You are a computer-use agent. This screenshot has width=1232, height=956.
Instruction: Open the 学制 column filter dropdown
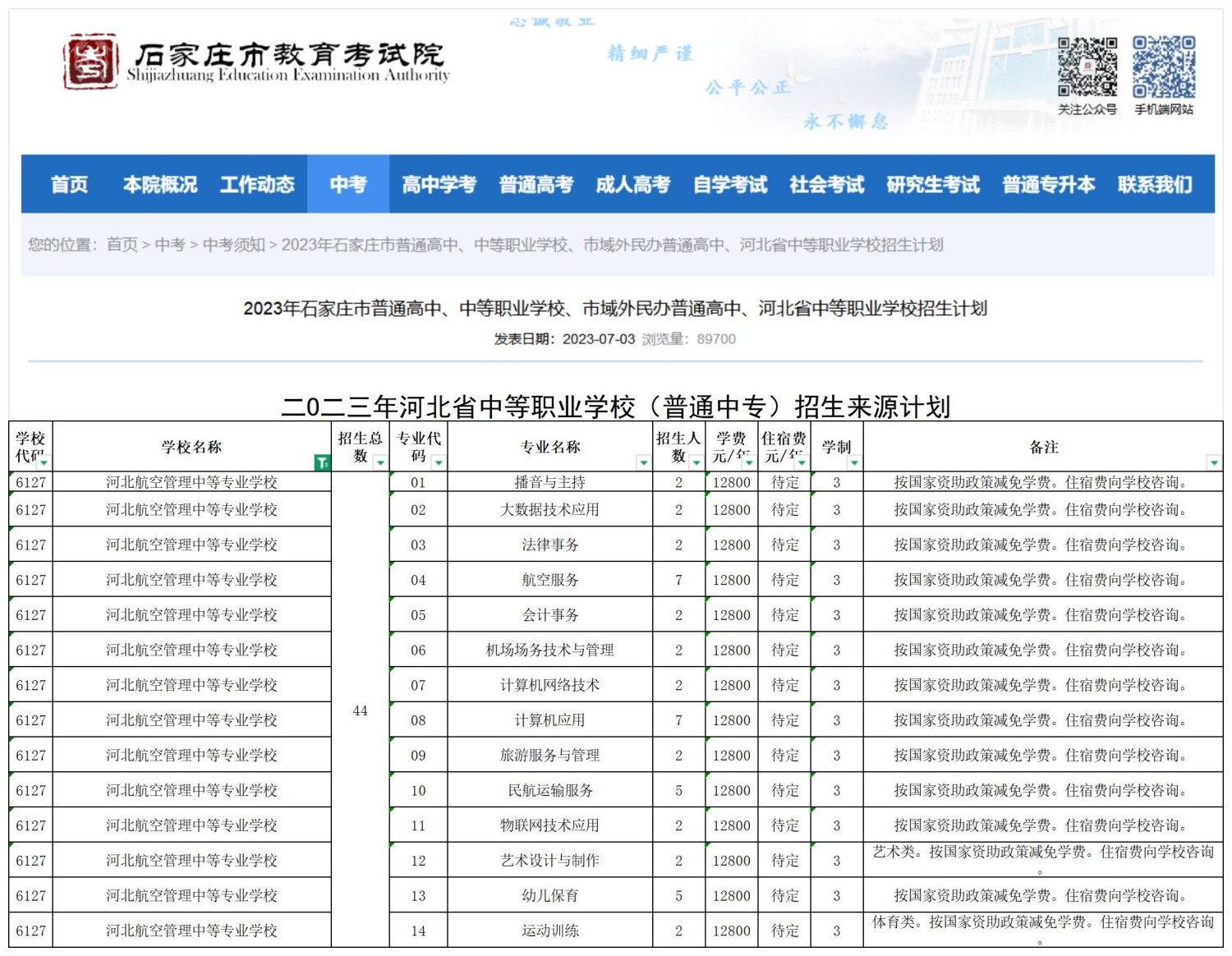click(854, 463)
